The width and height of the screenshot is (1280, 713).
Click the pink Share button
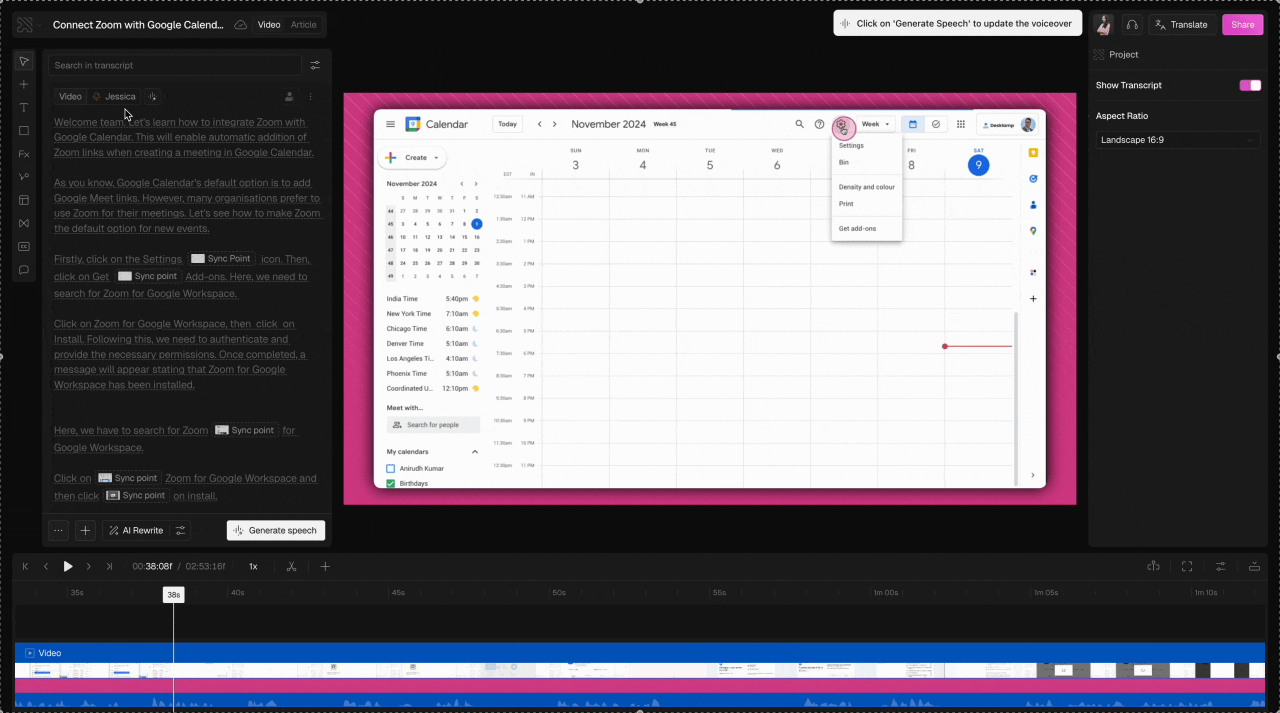coord(1242,25)
